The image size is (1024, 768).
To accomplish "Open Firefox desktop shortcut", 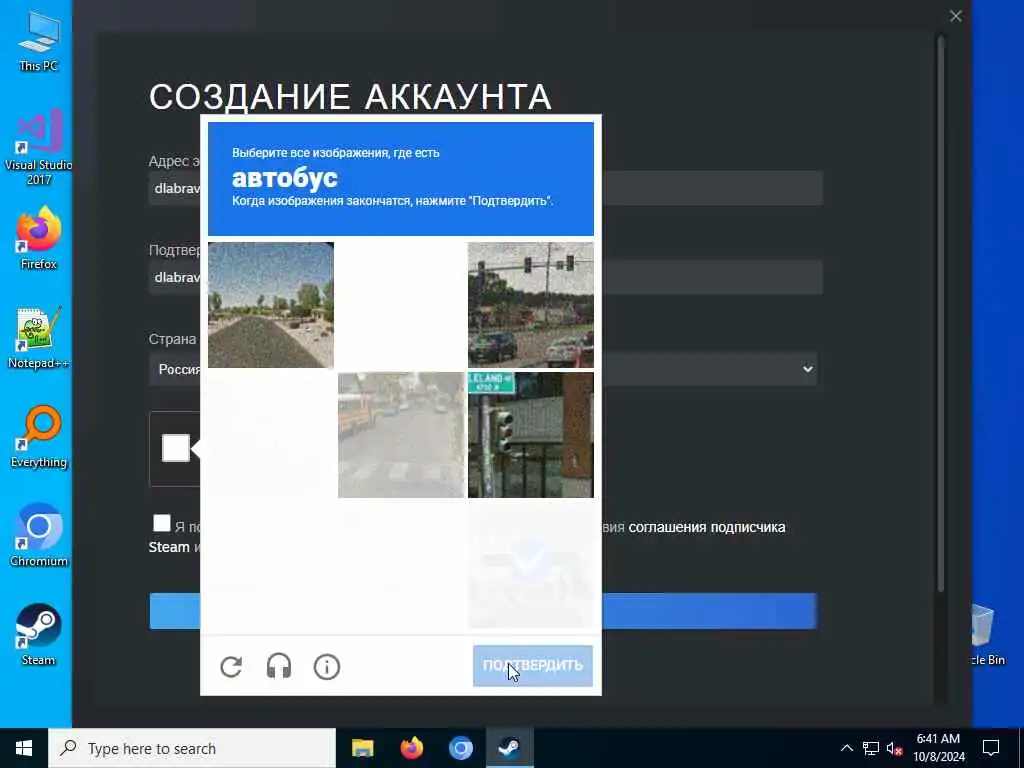I will click(x=38, y=238).
